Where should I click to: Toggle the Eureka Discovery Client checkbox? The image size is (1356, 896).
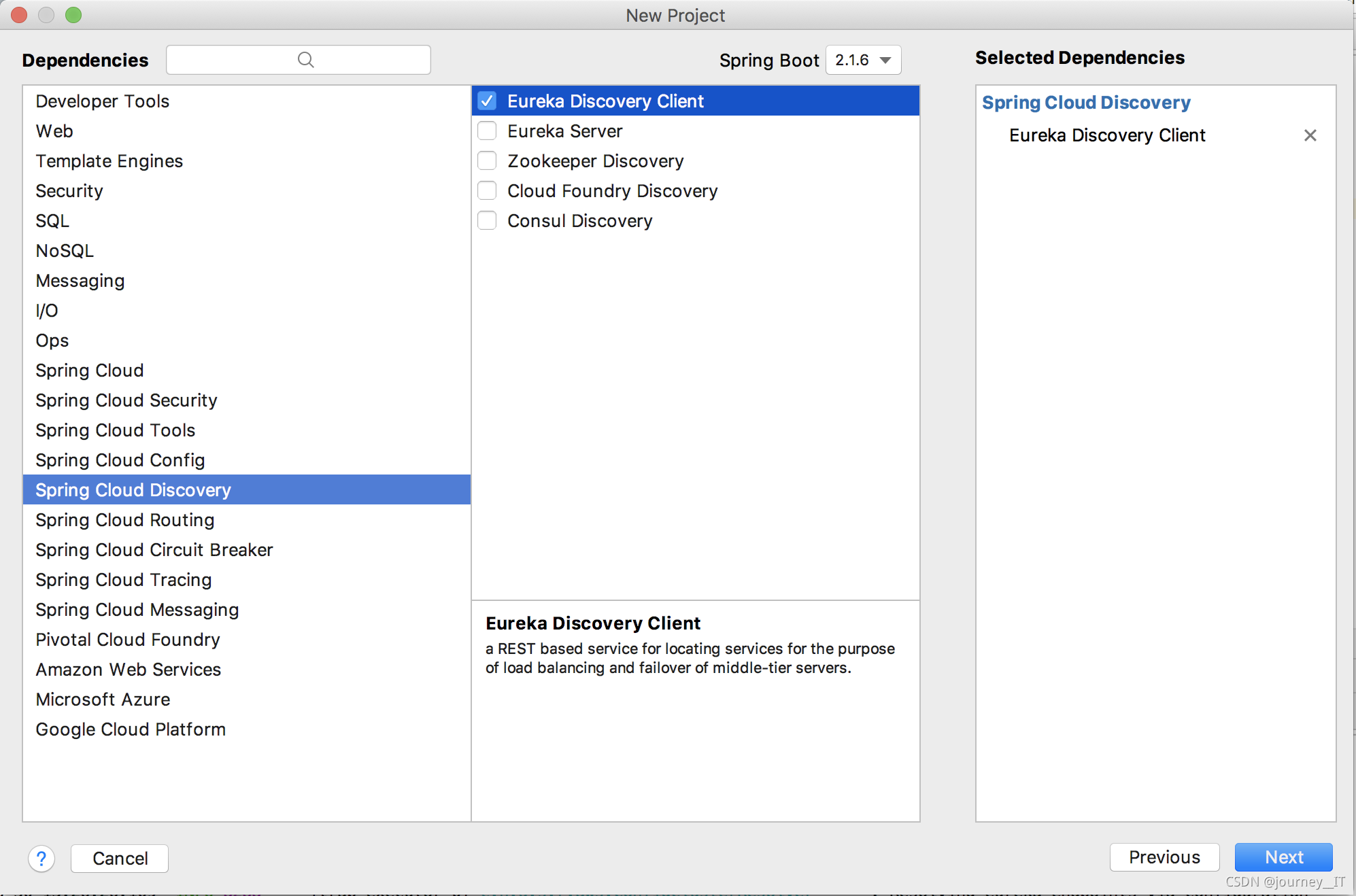coord(487,100)
